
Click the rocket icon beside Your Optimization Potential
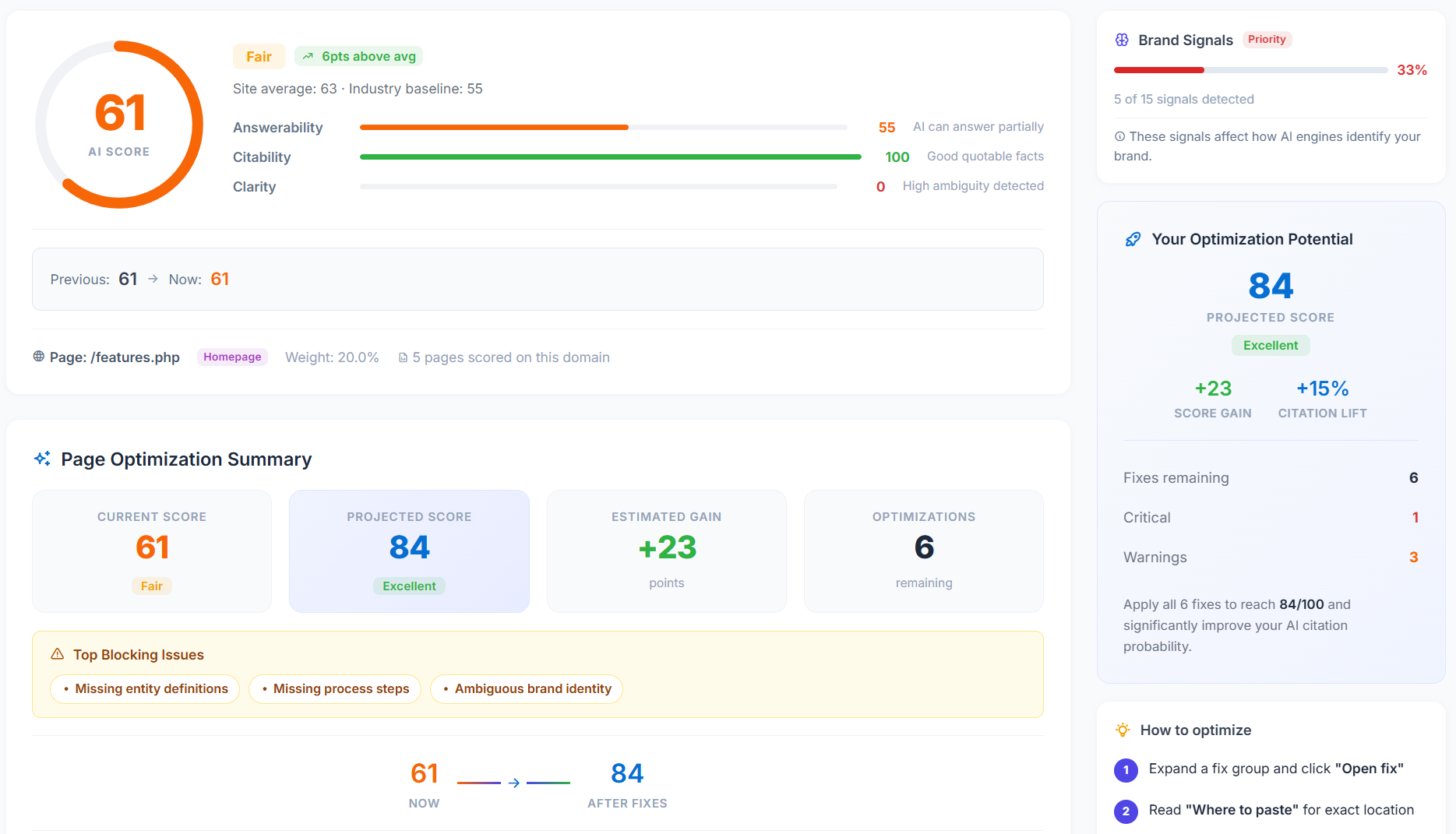(x=1133, y=239)
